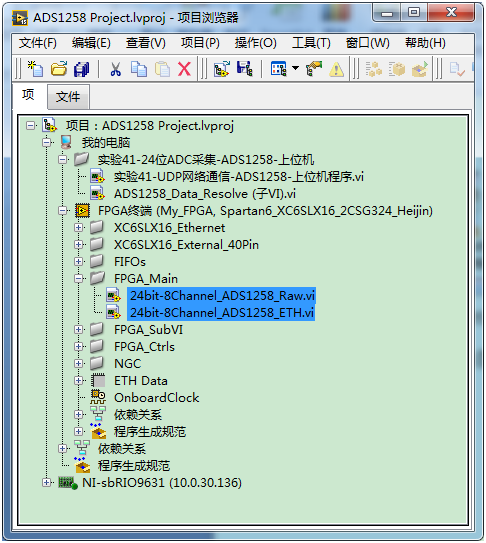Expand the XC6SLX16_Ethernet folder
Image resolution: width=486 pixels, height=543 pixels.
coord(79,228)
